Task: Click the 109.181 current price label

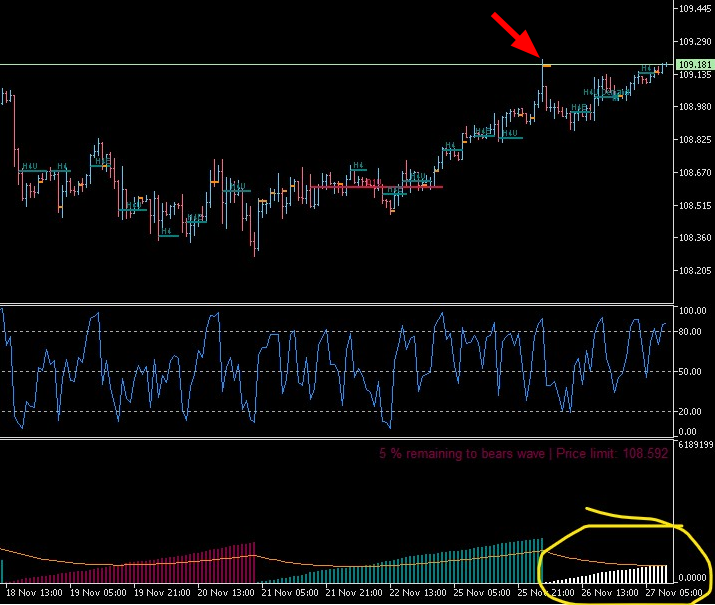Action: [x=694, y=65]
